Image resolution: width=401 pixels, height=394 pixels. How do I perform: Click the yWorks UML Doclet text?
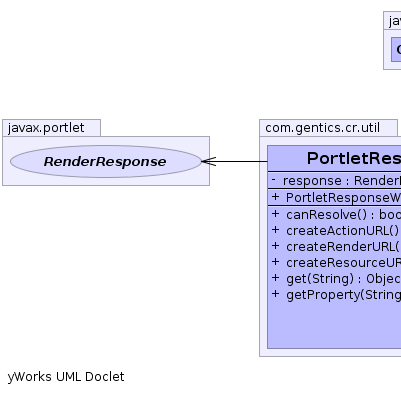[x=66, y=377]
